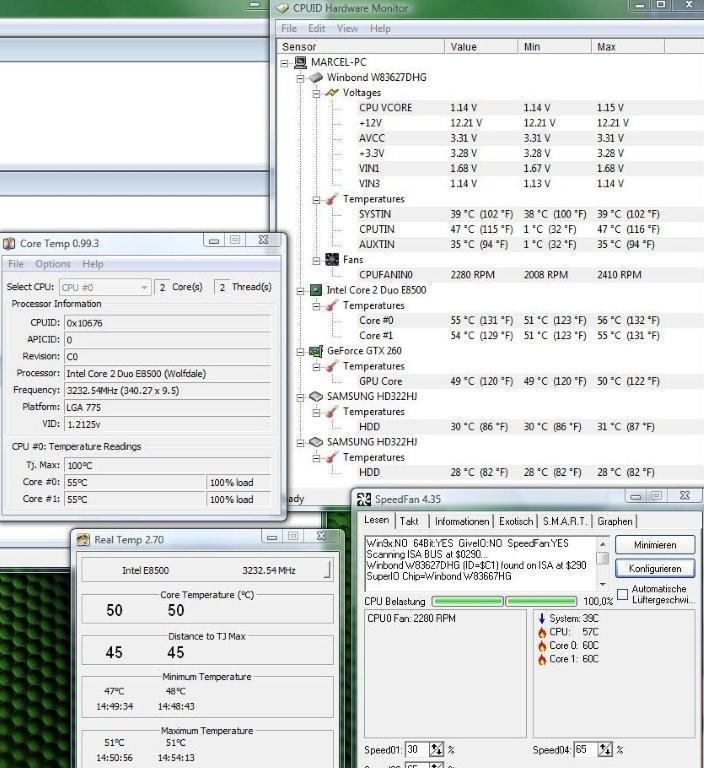This screenshot has height=768, width=704.
Task: Click the first SAMSUNG HD322HJ drive icon
Action: (x=316, y=396)
